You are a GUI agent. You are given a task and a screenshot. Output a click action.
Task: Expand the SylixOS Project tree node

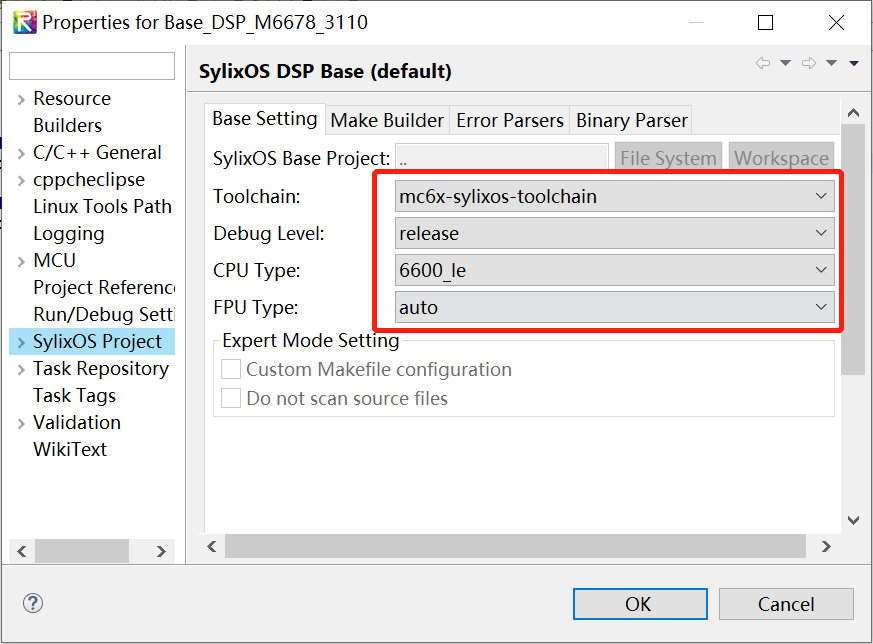21,342
